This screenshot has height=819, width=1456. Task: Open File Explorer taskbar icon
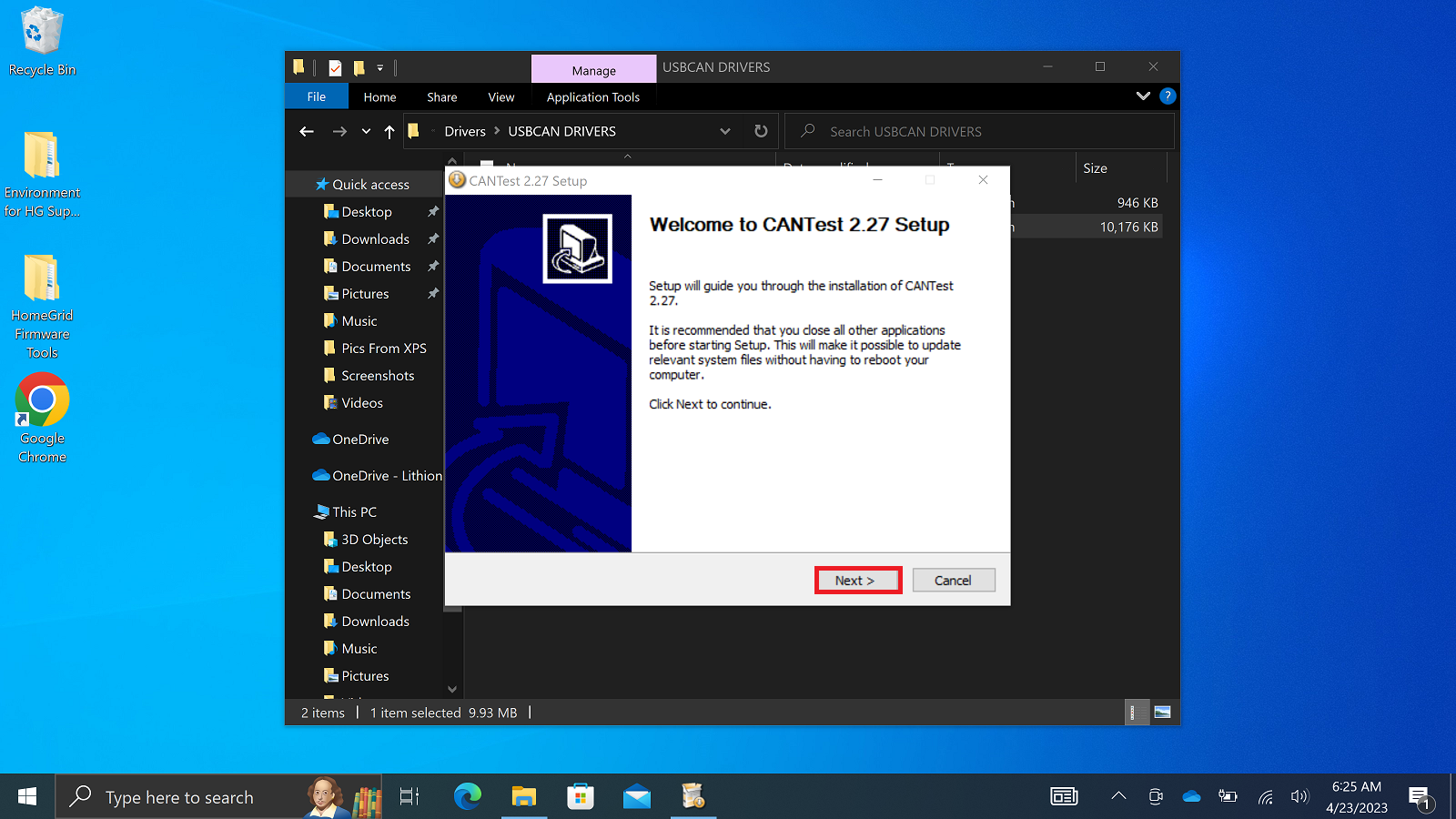(523, 796)
